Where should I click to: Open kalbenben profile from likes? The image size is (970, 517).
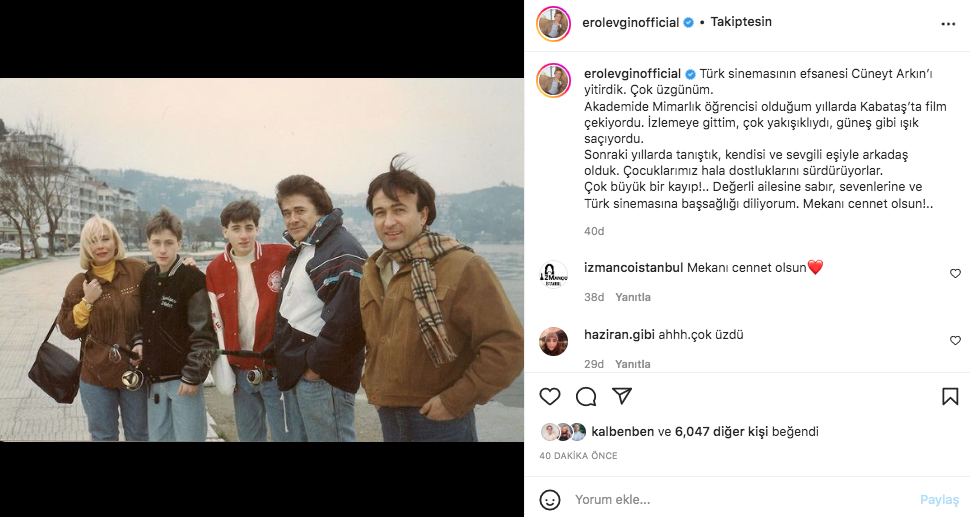pos(622,432)
